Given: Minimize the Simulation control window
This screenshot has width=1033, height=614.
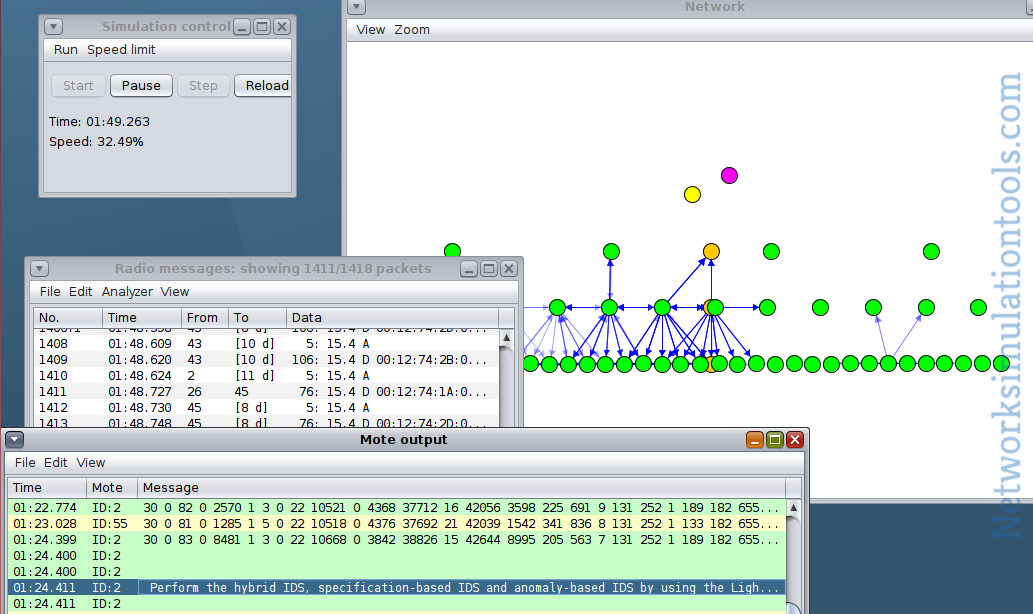Looking at the screenshot, I should click(242, 27).
